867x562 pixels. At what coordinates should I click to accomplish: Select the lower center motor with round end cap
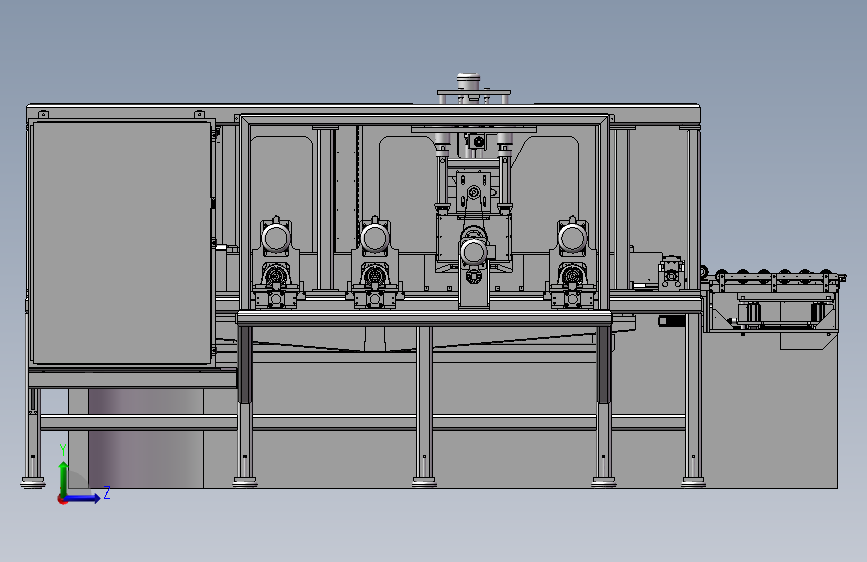click(x=473, y=251)
